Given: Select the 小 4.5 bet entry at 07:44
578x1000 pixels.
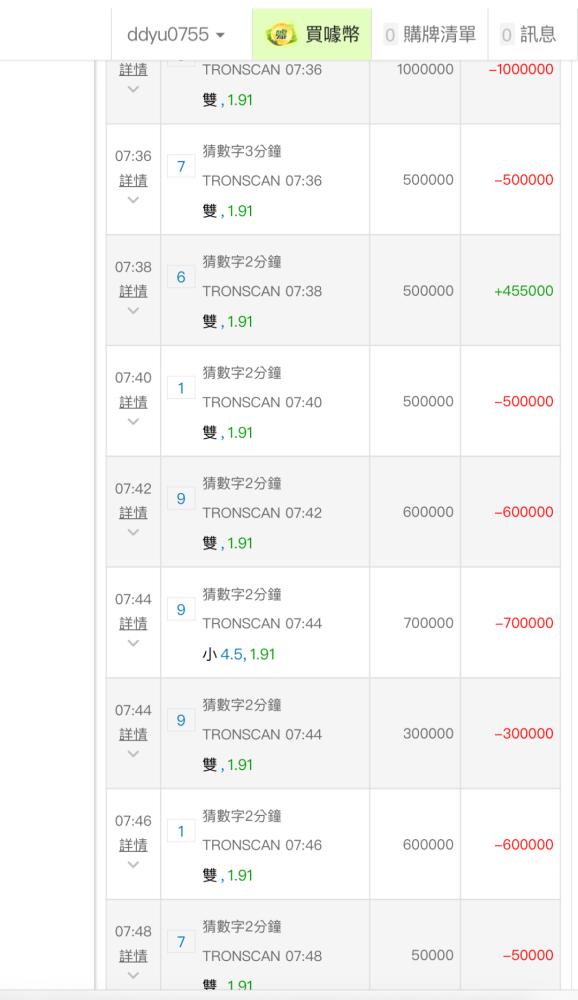Looking at the screenshot, I should pos(239,654).
